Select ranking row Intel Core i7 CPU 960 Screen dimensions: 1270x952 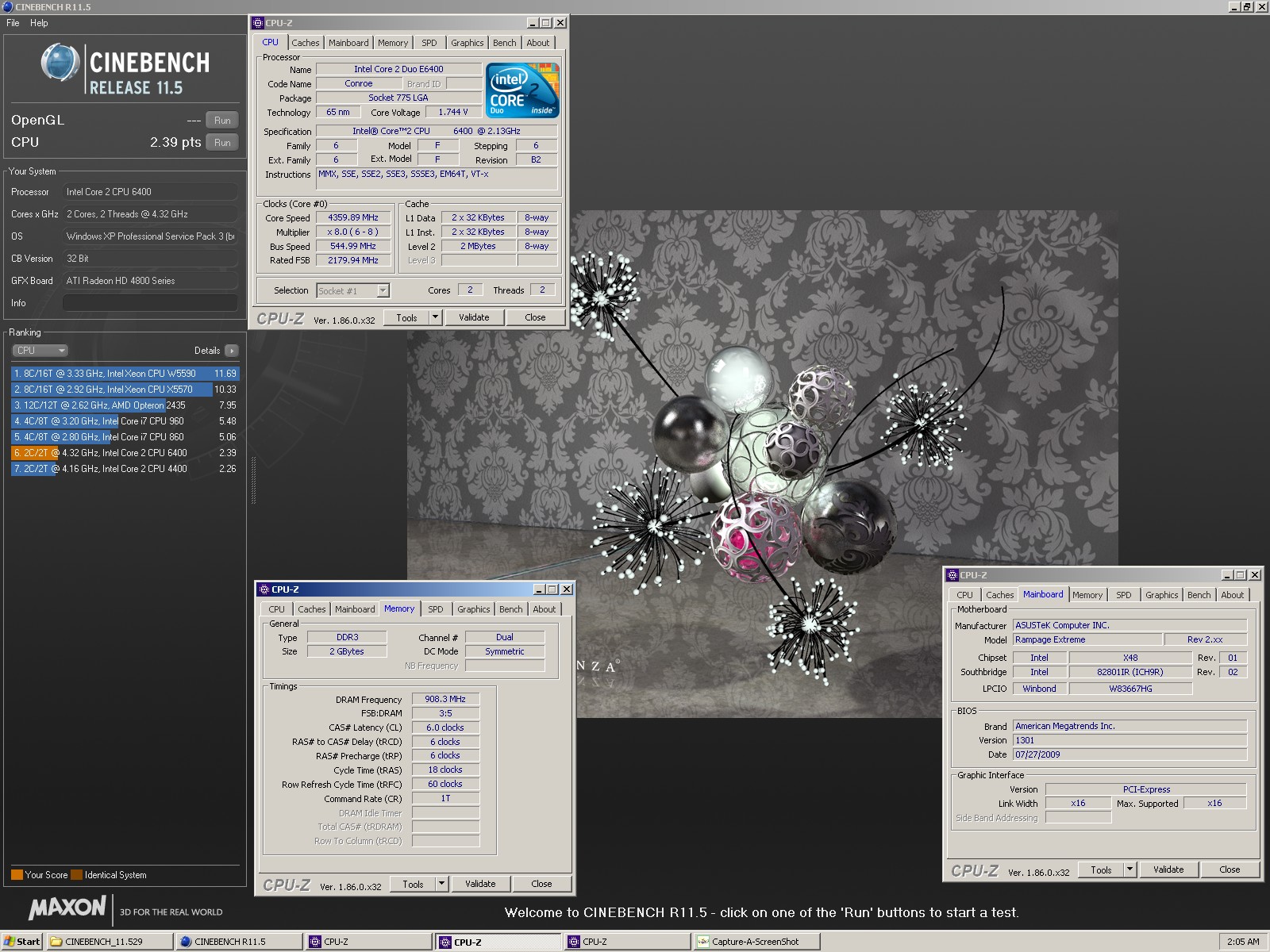pos(125,421)
